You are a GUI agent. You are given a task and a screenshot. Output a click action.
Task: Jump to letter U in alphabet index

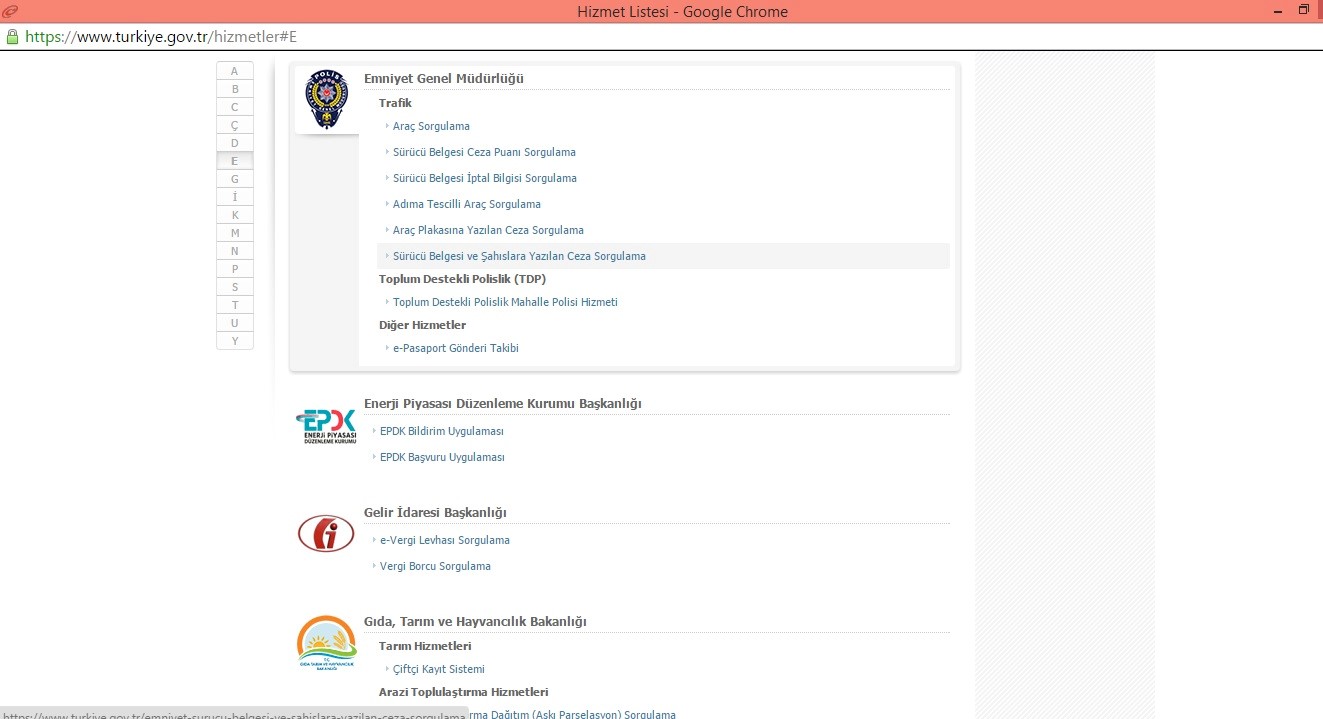[235, 323]
